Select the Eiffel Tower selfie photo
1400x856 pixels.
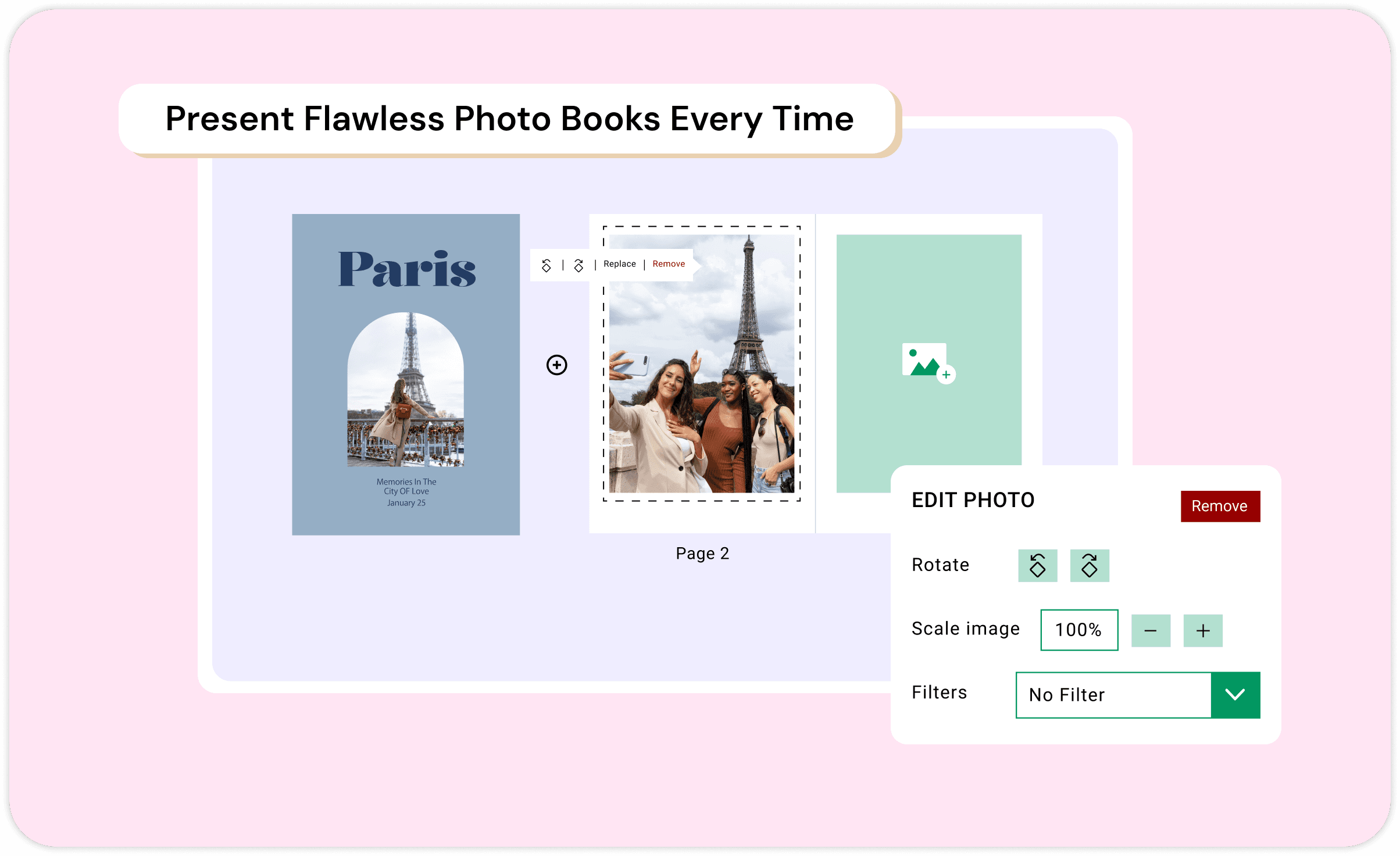pyautogui.click(x=702, y=363)
